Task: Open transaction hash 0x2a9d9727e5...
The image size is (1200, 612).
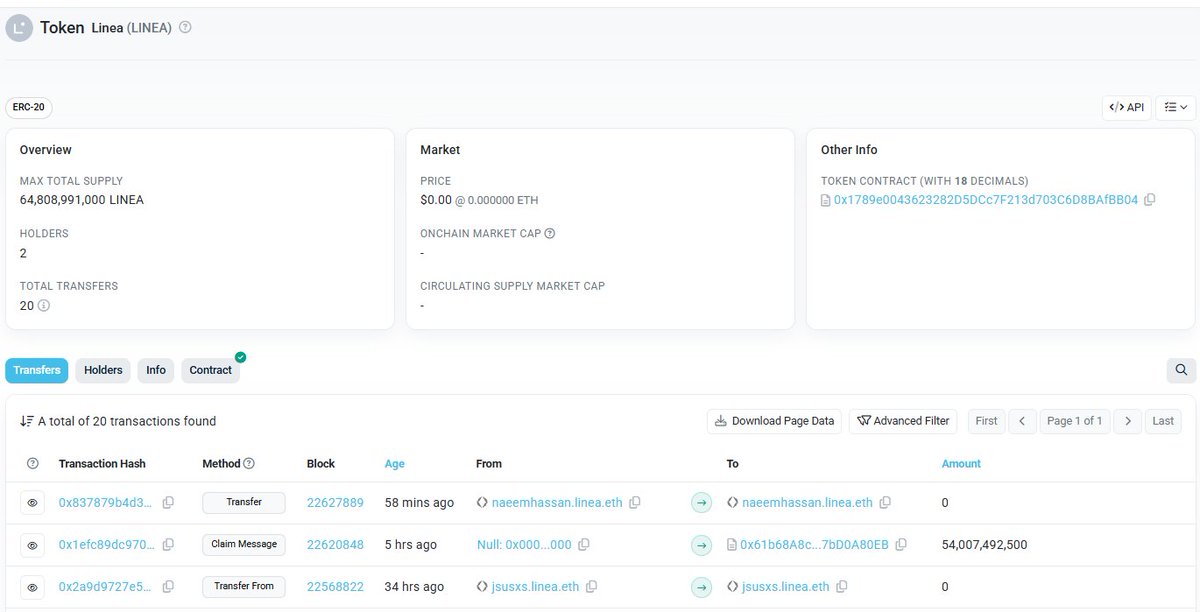Action: pos(106,587)
